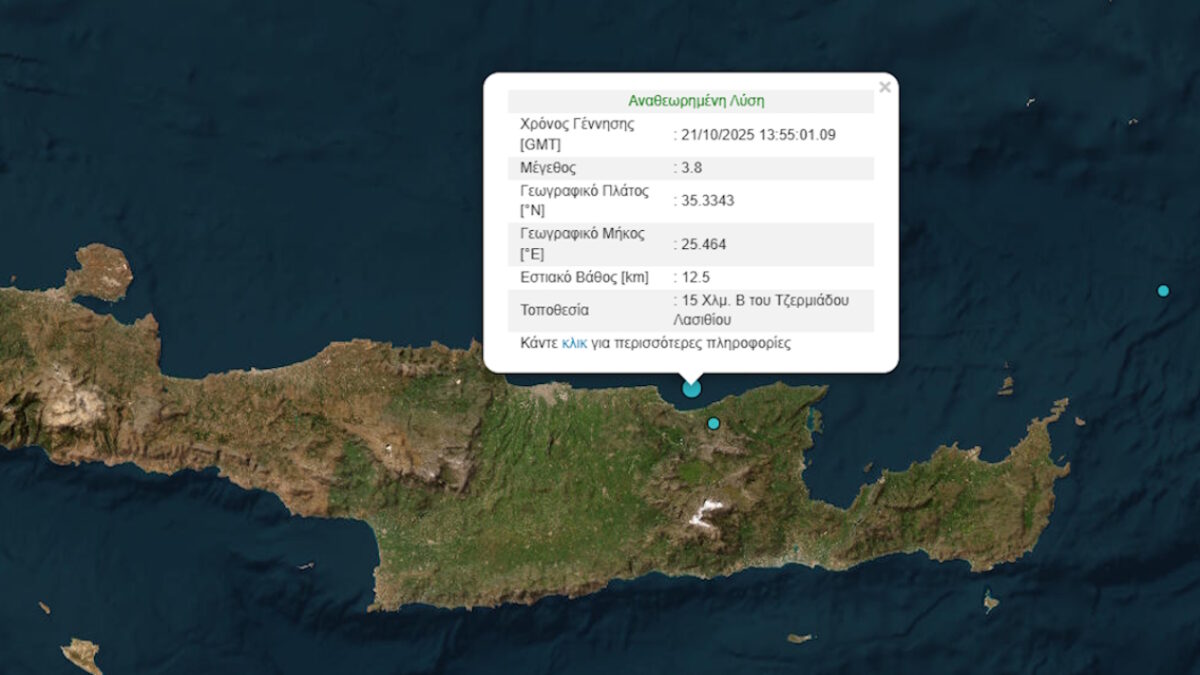The width and height of the screenshot is (1200, 675).
Task: Click the 'Γεωγραφικό Πλάτος' row label
Action: (584, 191)
